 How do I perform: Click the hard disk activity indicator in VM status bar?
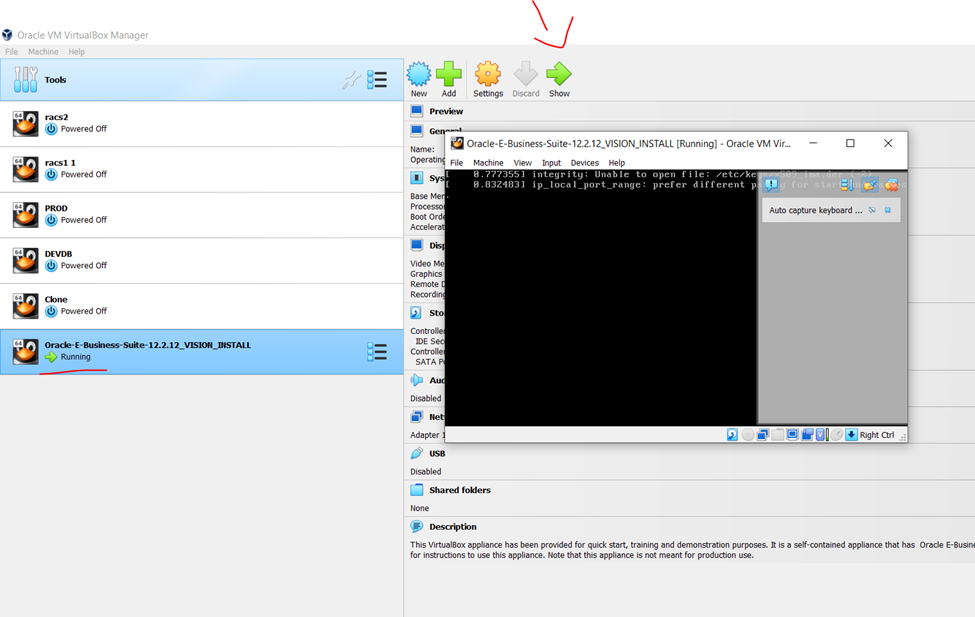tap(732, 435)
